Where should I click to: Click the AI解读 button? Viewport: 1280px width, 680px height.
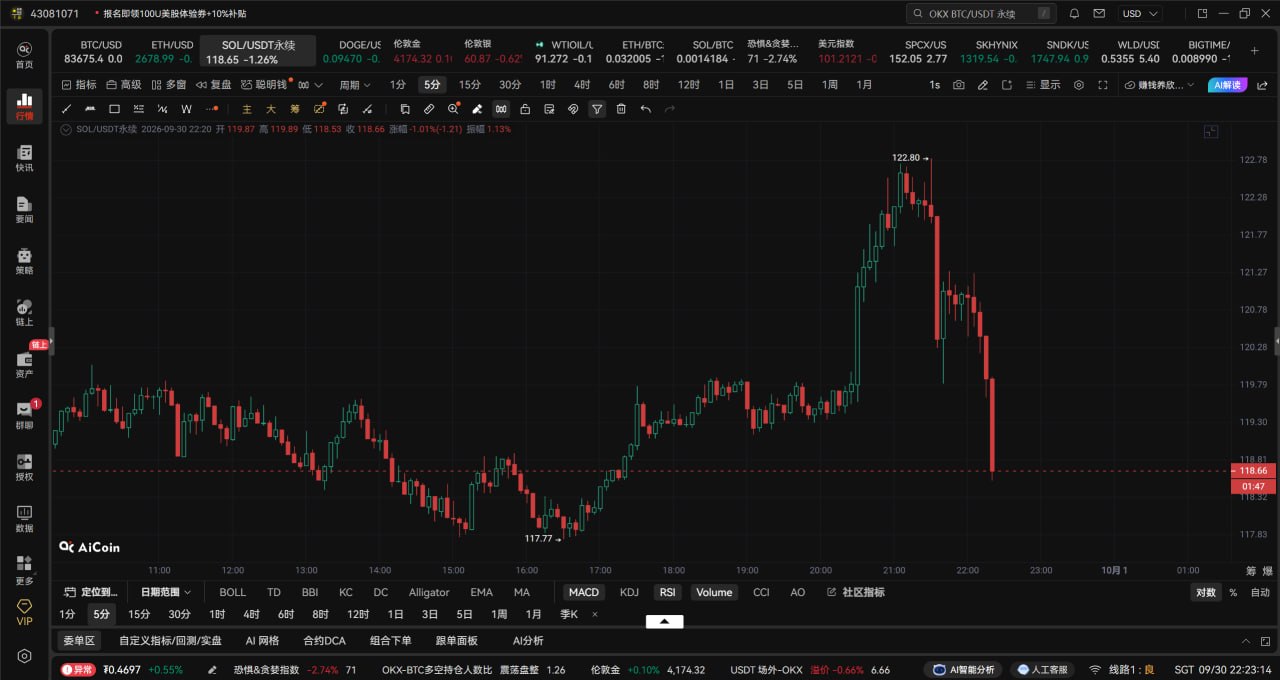coord(1226,85)
